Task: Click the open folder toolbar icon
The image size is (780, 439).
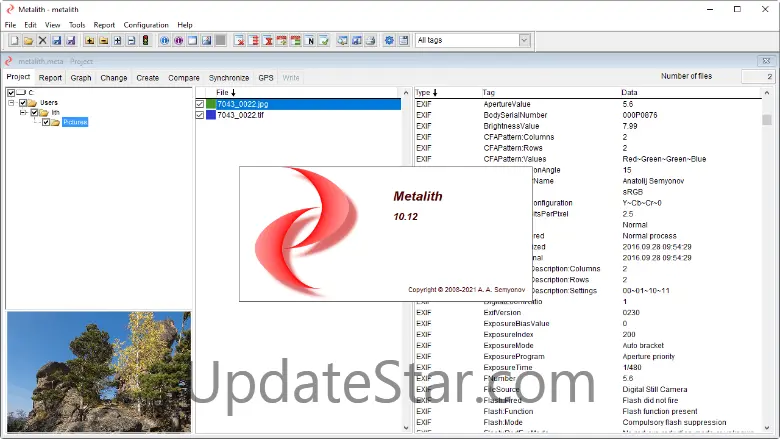Action: coord(28,40)
